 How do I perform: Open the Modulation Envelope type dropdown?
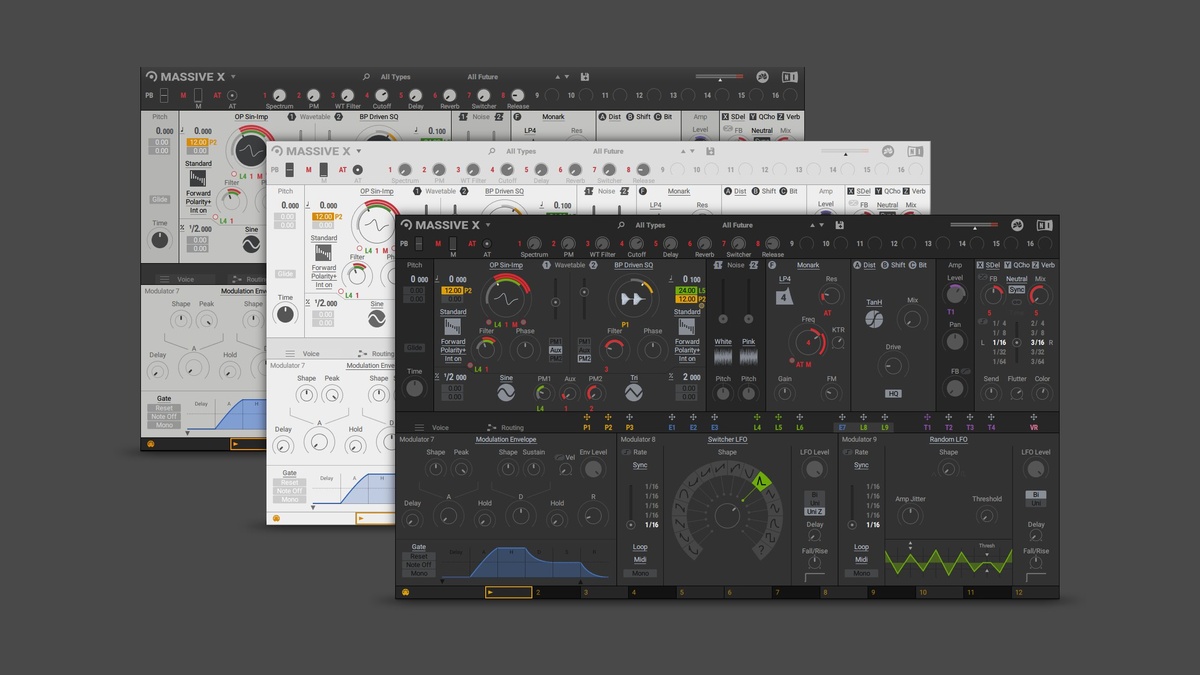[x=506, y=439]
